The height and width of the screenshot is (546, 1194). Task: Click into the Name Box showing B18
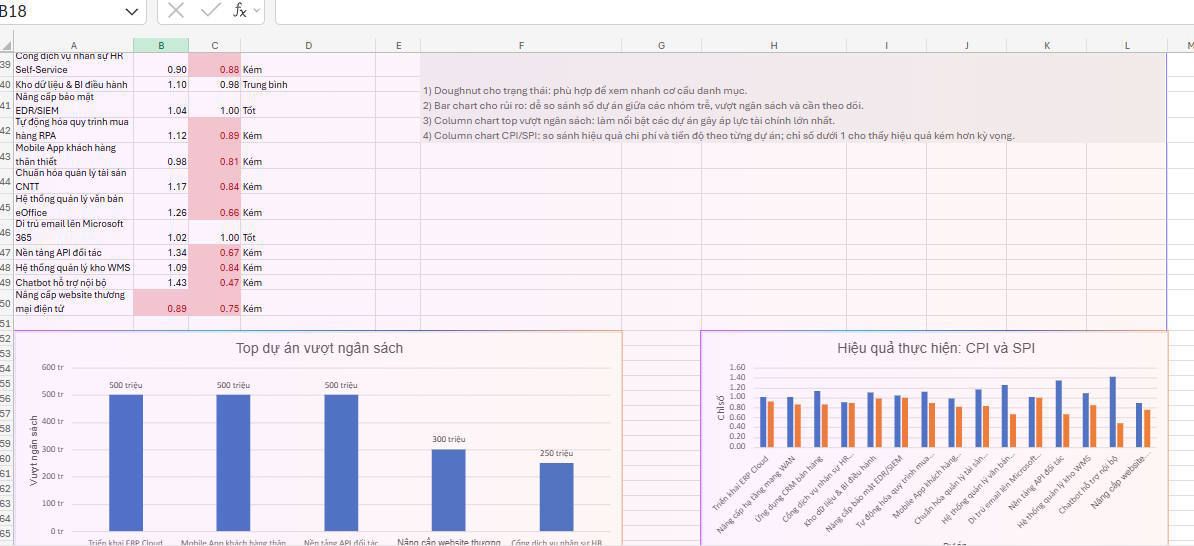[61, 11]
